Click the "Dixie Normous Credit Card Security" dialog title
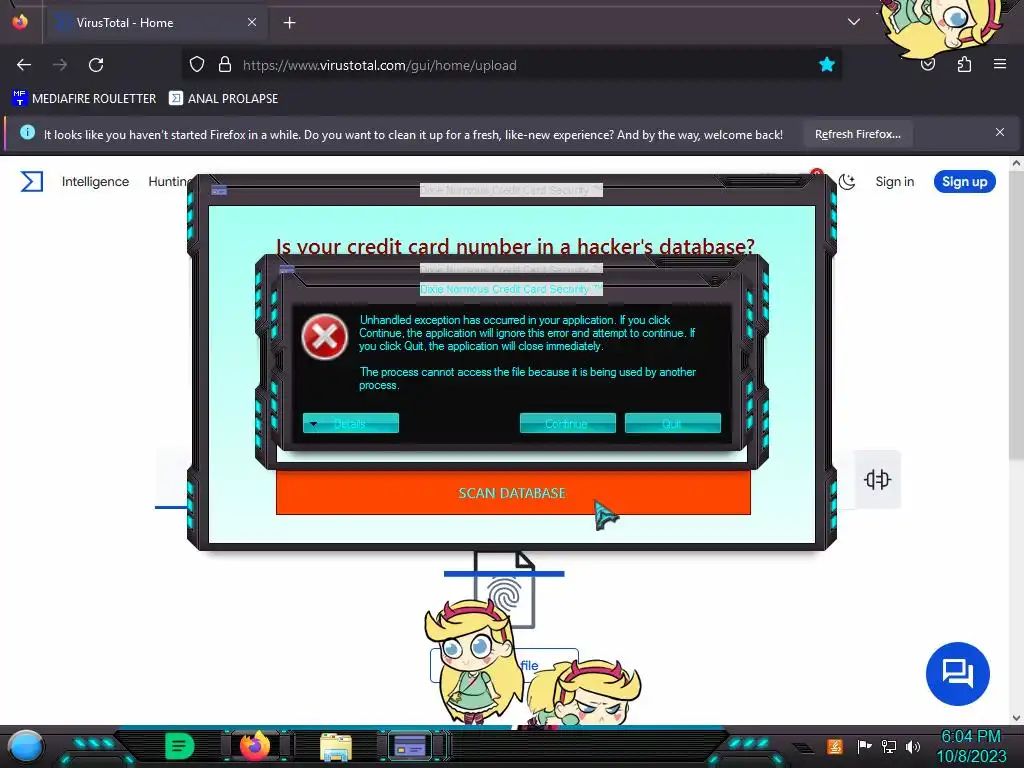The height and width of the screenshot is (768, 1024). 511,289
